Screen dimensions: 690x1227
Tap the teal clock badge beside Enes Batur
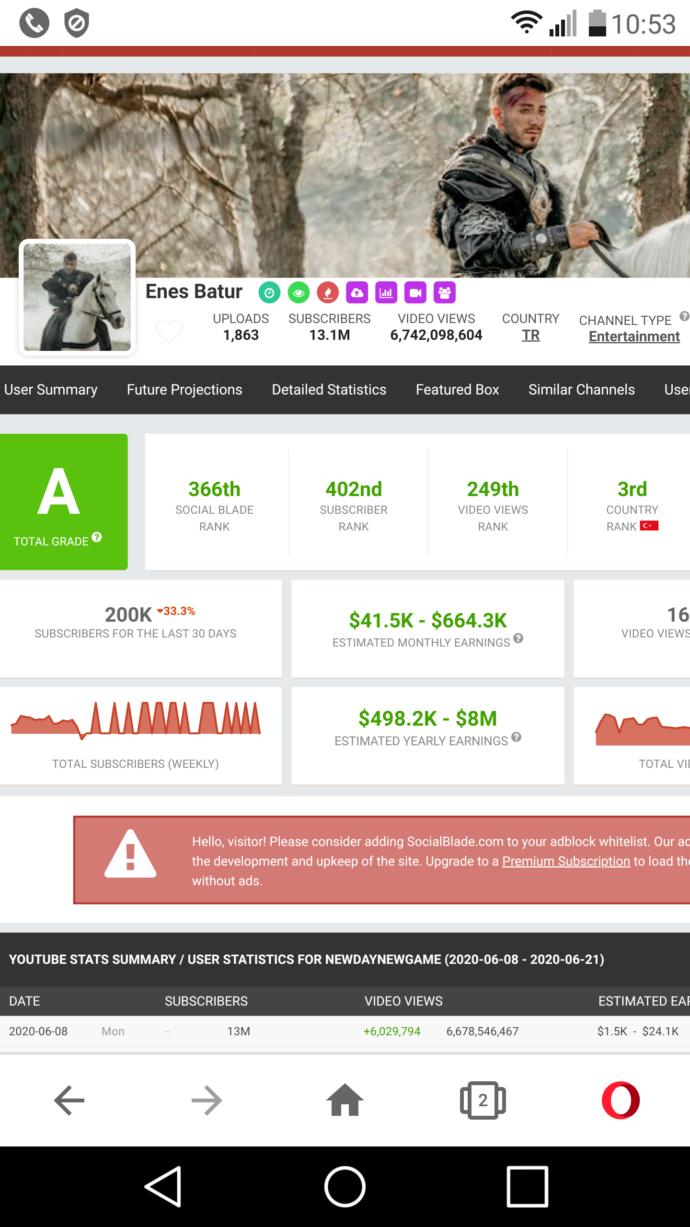tap(268, 292)
